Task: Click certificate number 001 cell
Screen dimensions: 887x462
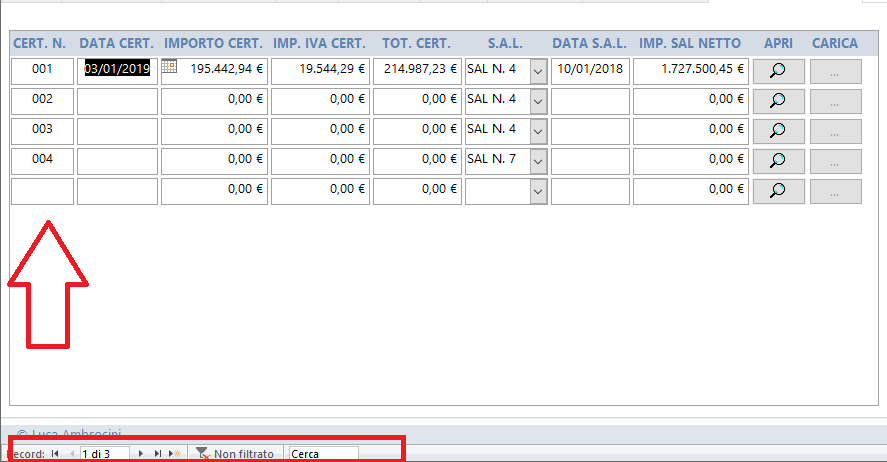Action: pos(42,71)
